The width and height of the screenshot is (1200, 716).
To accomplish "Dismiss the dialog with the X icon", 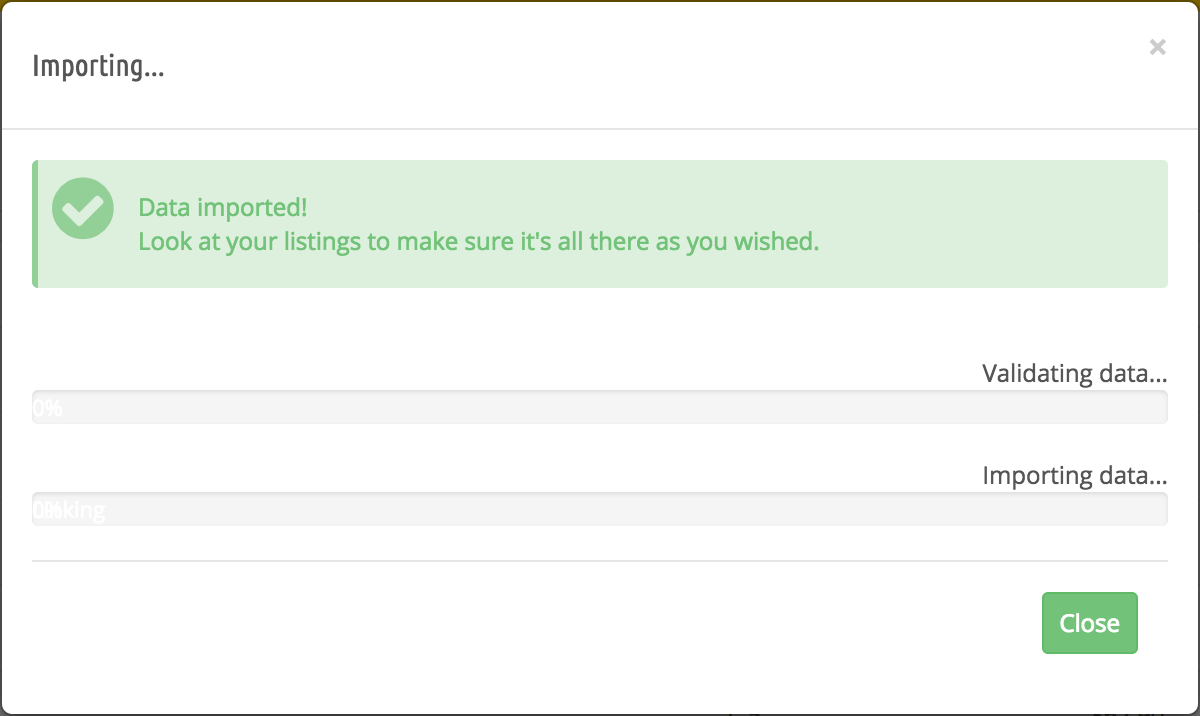I will pos(1157,47).
